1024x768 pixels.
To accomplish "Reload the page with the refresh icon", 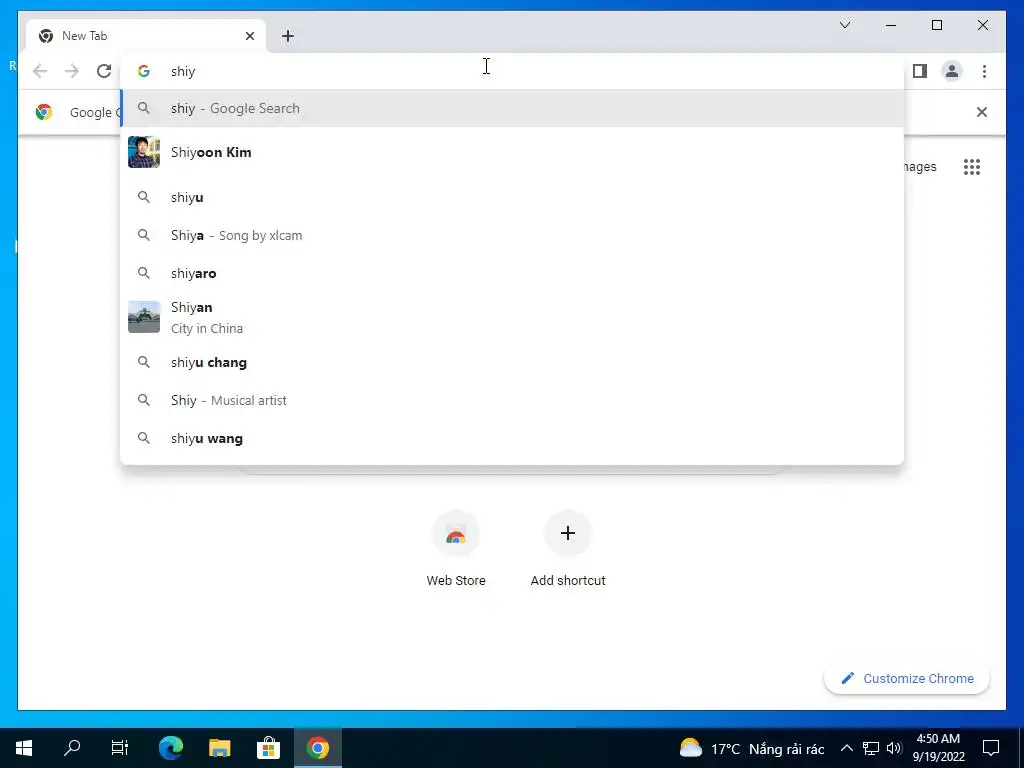I will click(x=104, y=71).
